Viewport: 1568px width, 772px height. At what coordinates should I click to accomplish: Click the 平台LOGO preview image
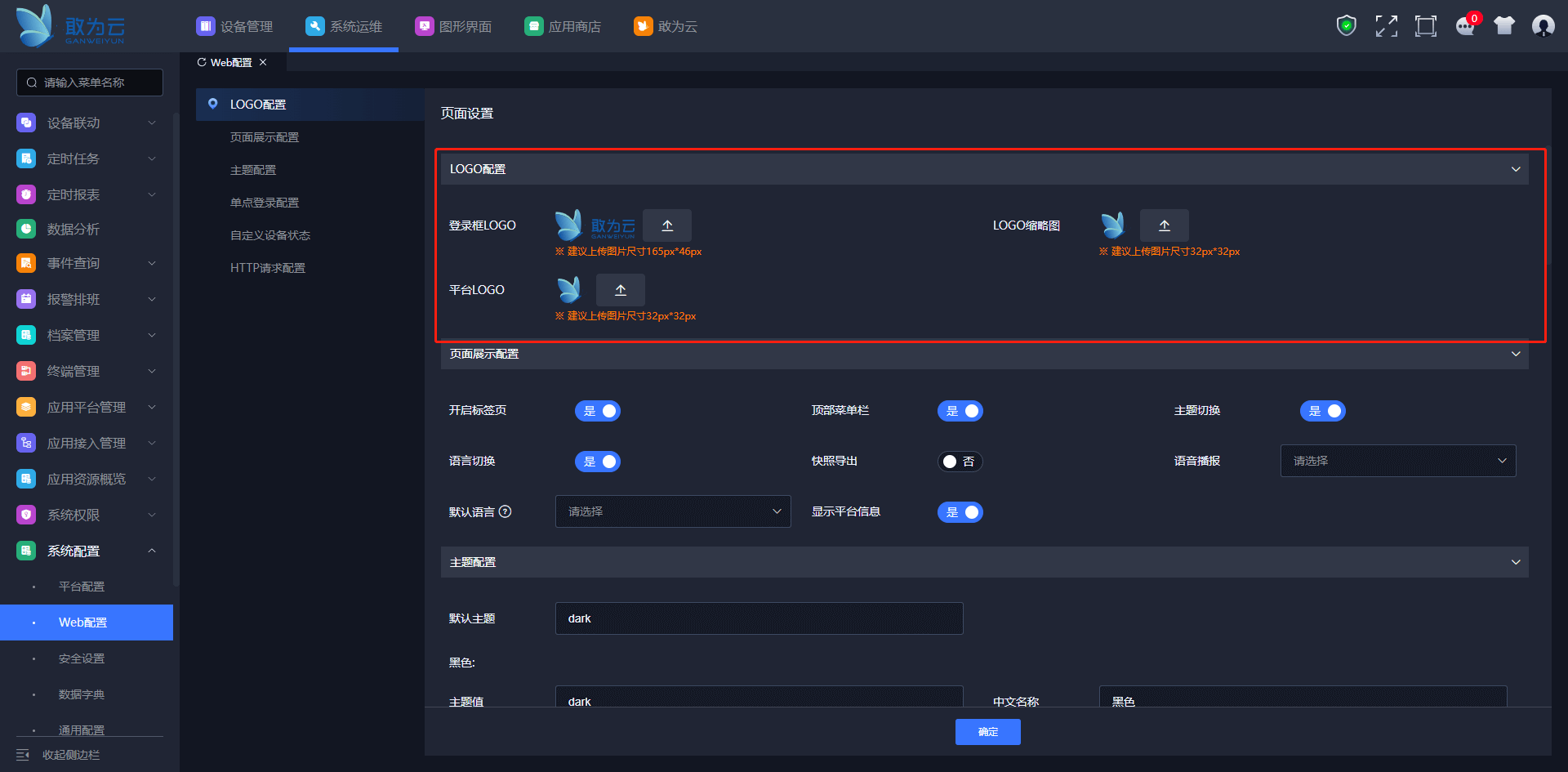click(568, 290)
